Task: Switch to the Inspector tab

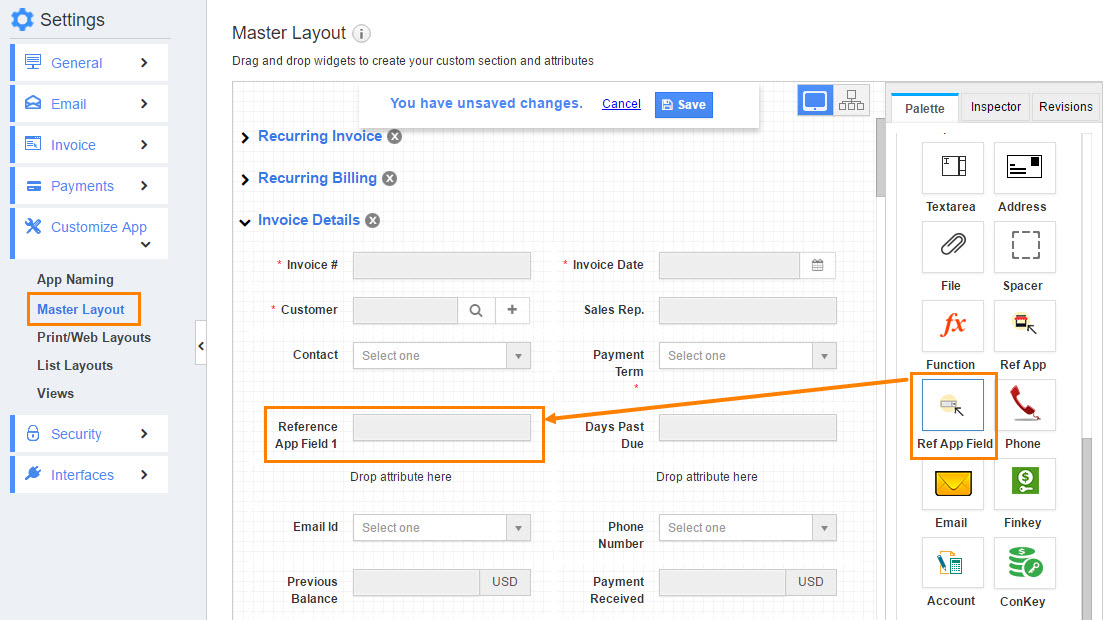Action: (995, 107)
